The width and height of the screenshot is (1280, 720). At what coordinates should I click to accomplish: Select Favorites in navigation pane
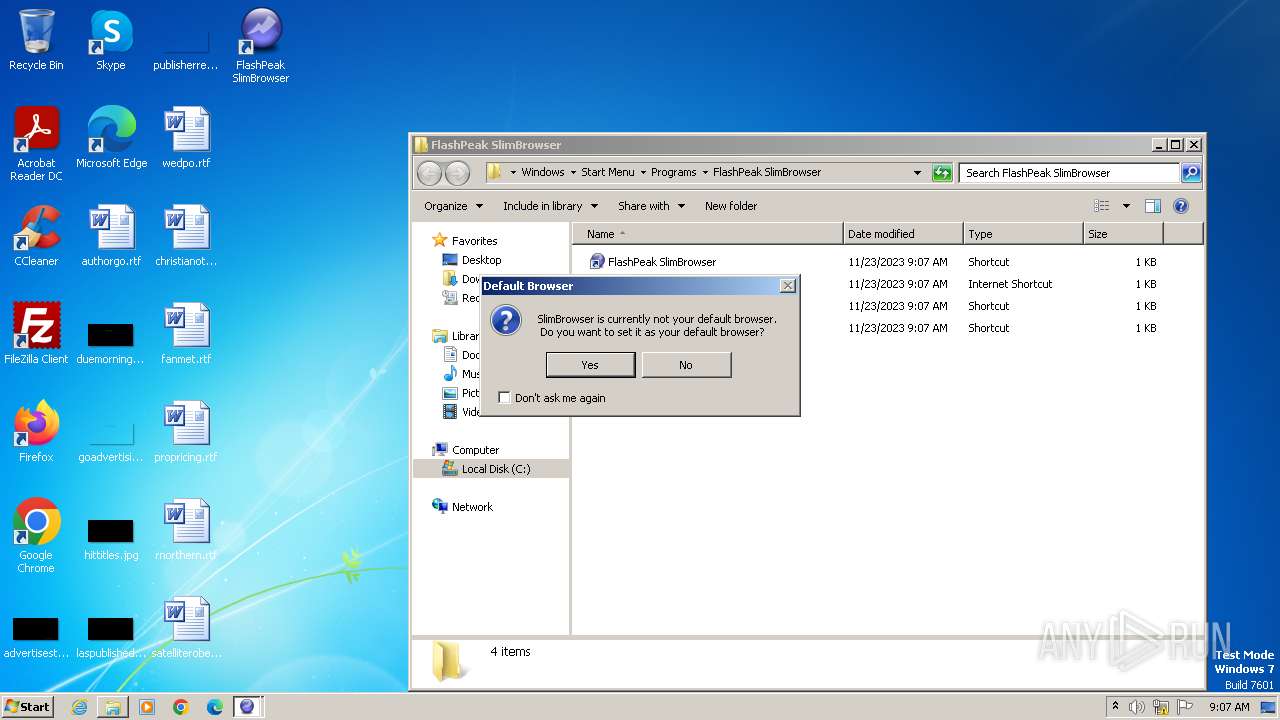[x=474, y=241]
